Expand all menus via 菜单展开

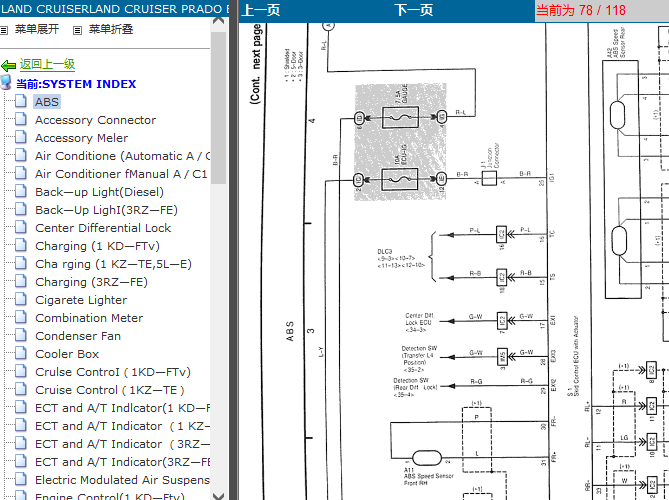pyautogui.click(x=37, y=29)
